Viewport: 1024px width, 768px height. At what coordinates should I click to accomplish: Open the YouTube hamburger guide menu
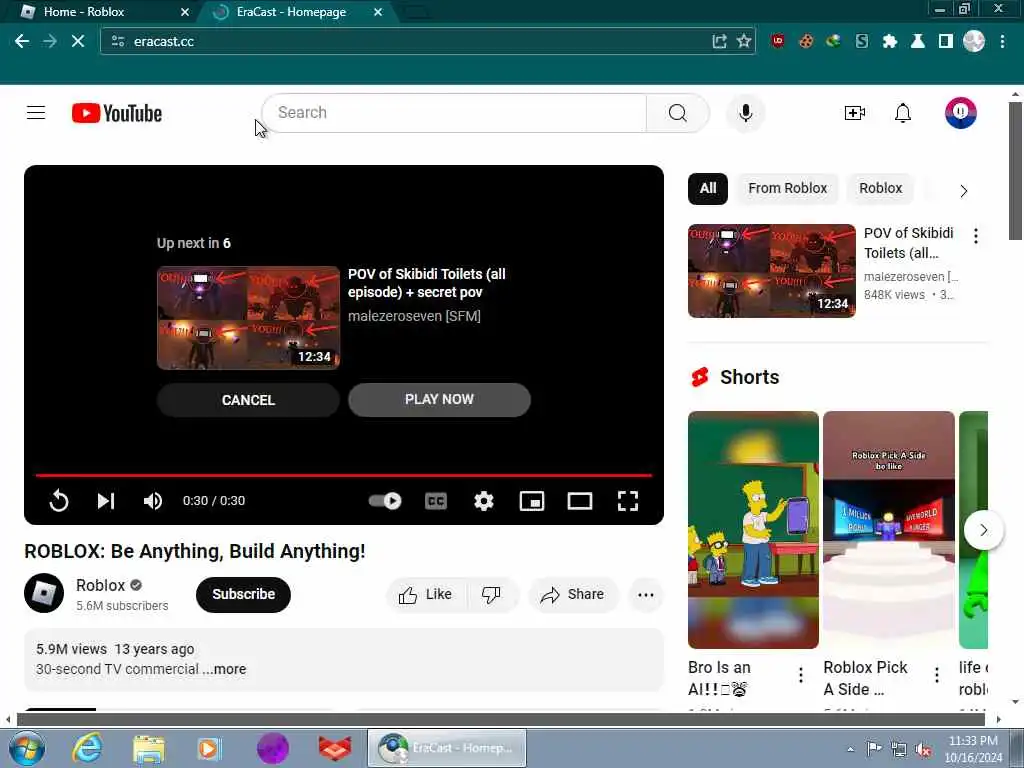coord(36,113)
